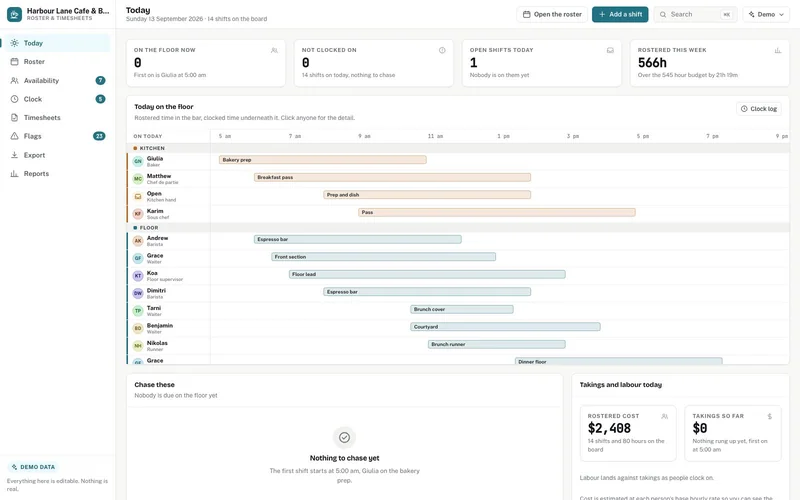Screen dimensions: 800x500
Task: Click the Chase these heading
Action: click(x=154, y=385)
